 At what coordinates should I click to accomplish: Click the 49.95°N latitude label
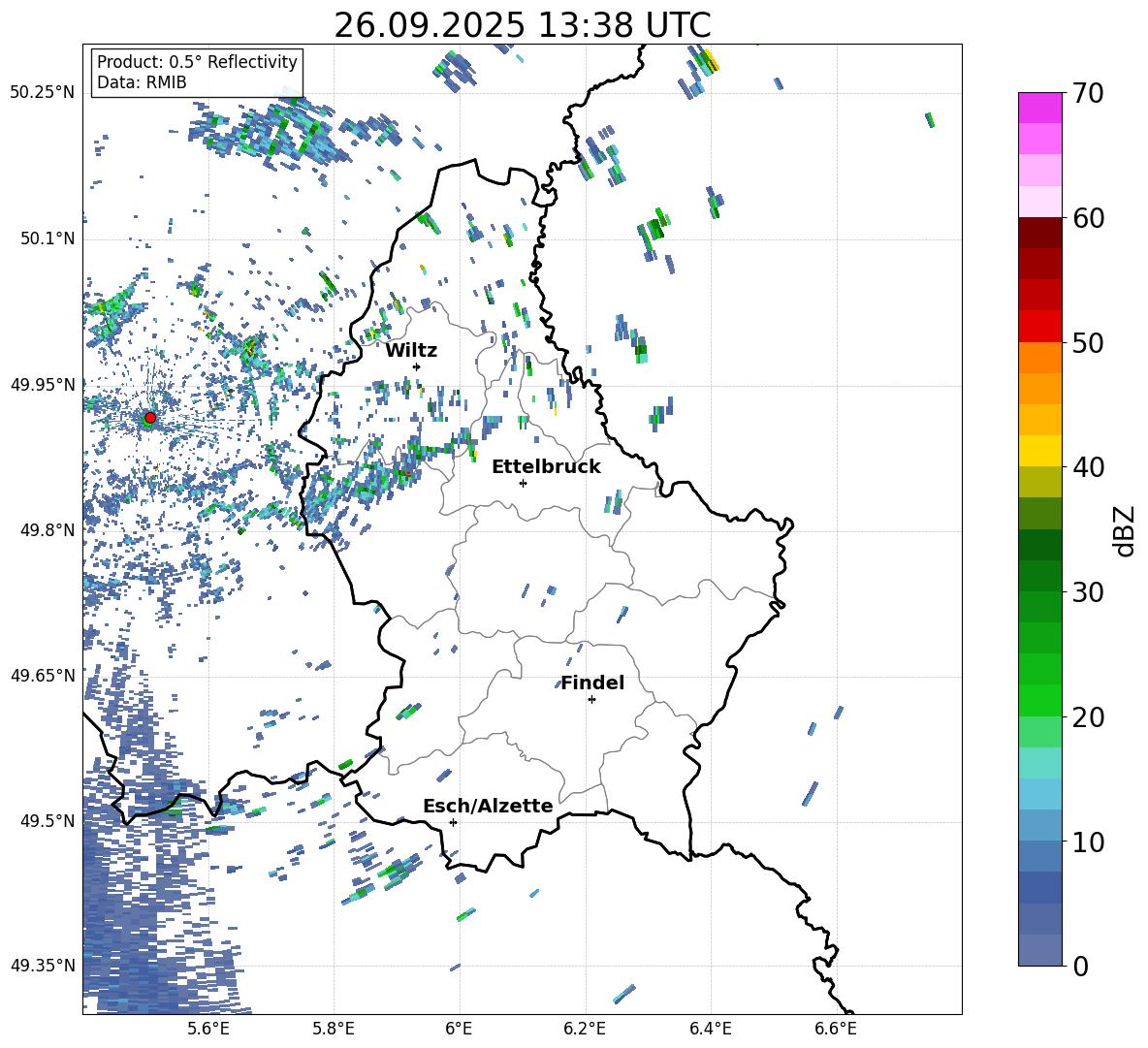pyautogui.click(x=43, y=384)
